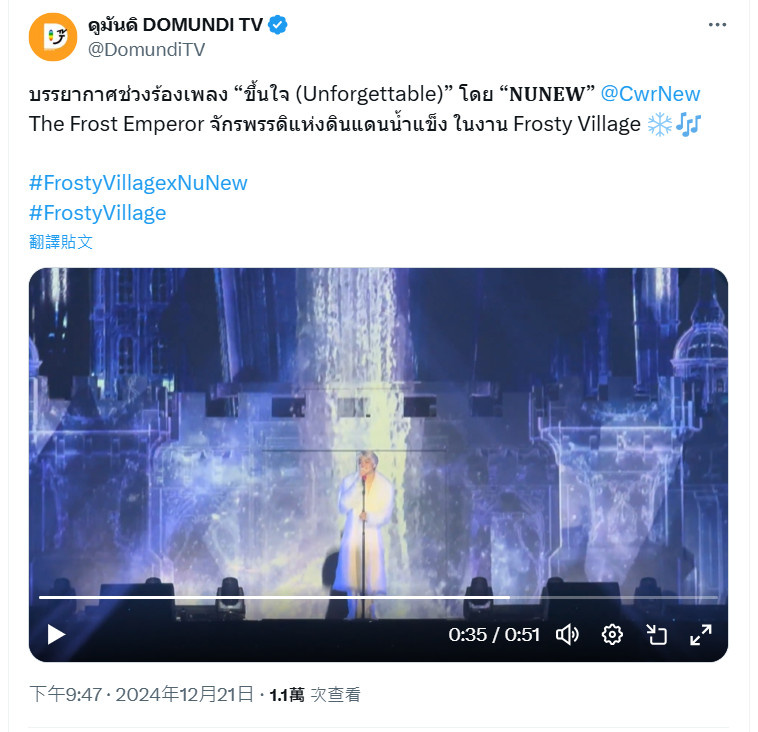Click the 翻譯貼文 translate post link

click(61, 242)
